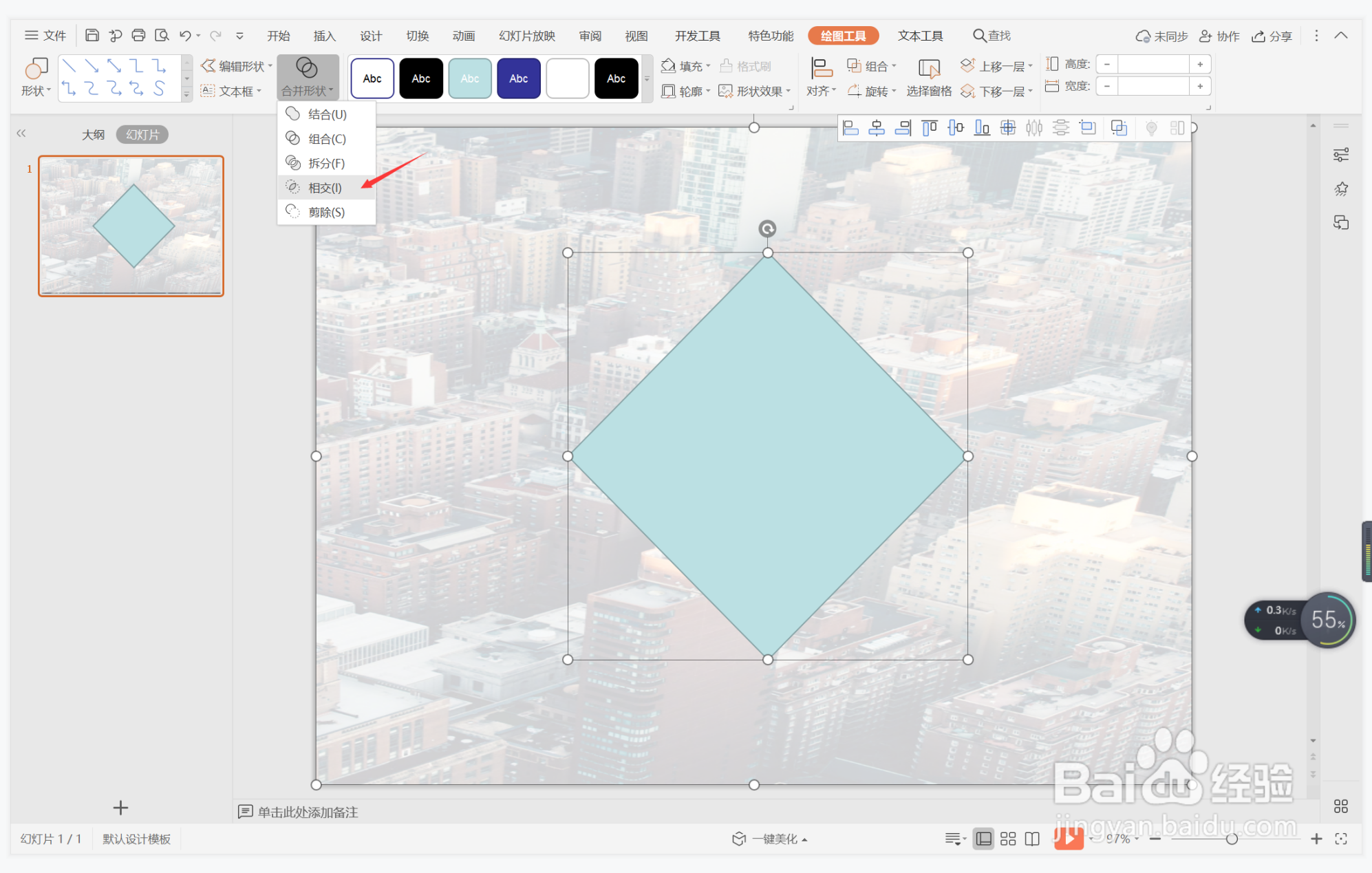The height and width of the screenshot is (873, 1372).
Task: Click the Print icon in the top toolbar
Action: (138, 35)
